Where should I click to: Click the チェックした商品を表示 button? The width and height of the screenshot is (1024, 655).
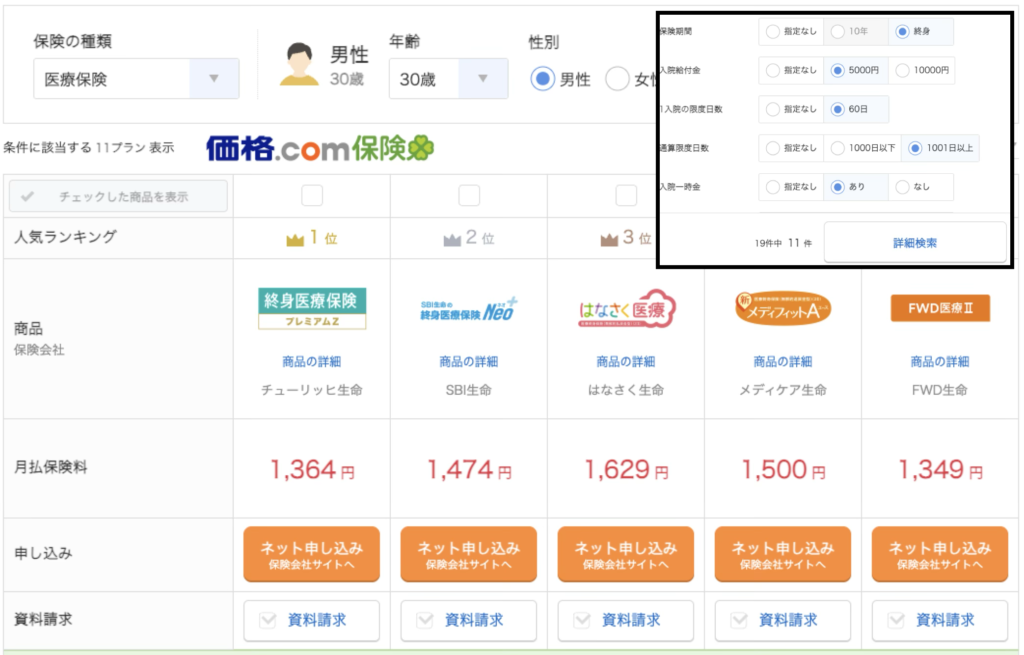pos(118,196)
